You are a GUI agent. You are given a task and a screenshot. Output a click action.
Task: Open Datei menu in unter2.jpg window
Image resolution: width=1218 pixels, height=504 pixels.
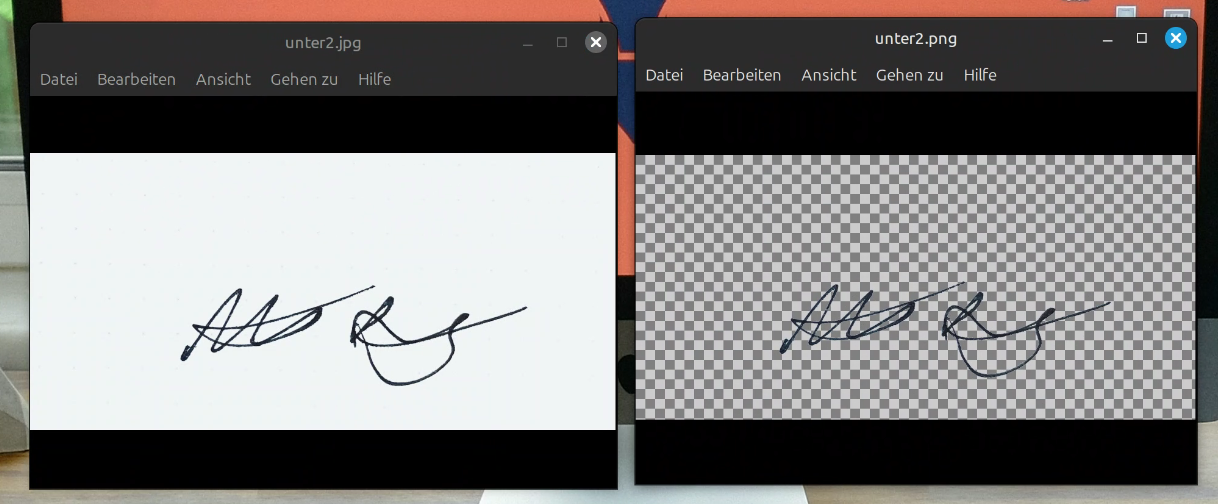click(59, 80)
